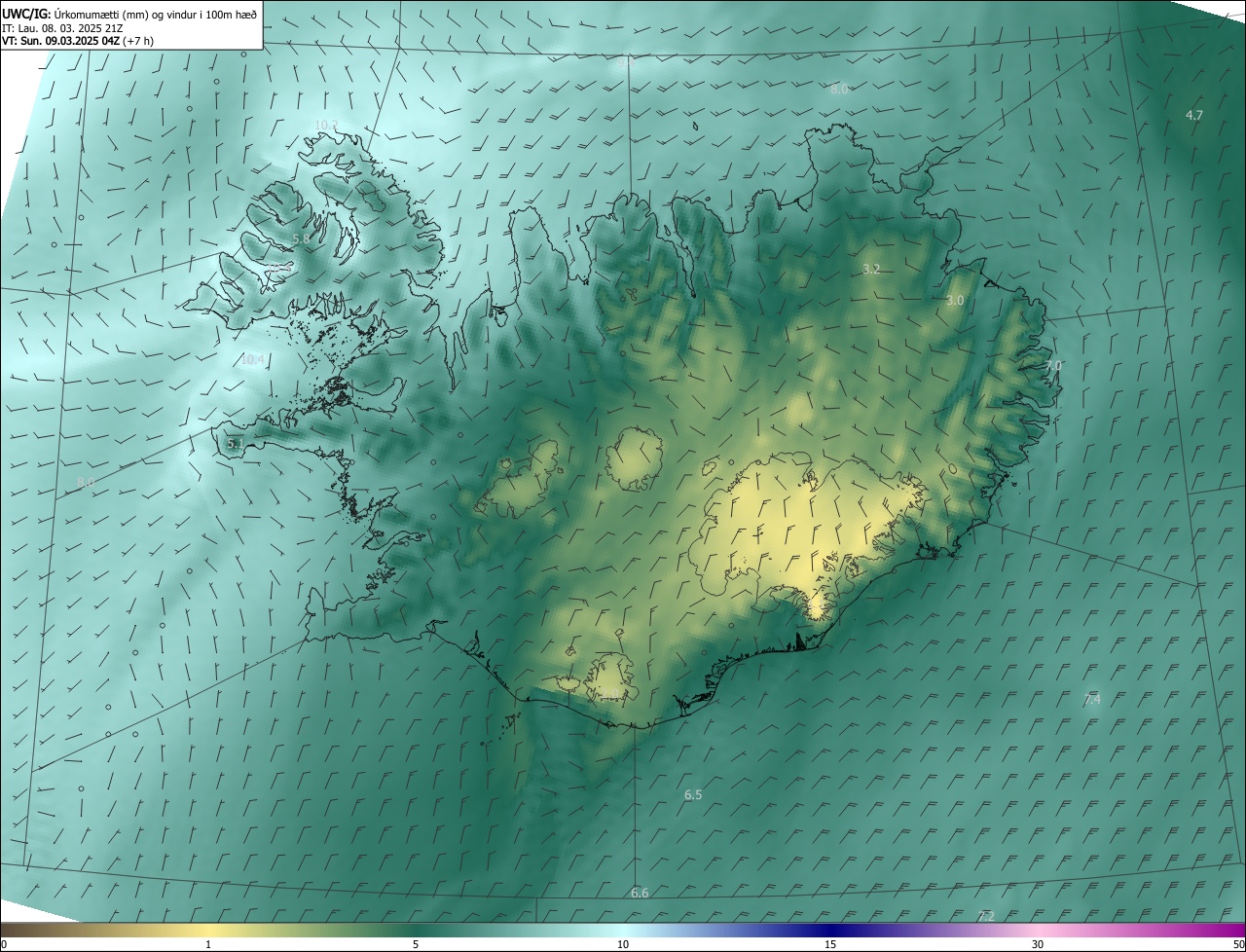
Task: Click the 6.5 value label
Action: (693, 795)
